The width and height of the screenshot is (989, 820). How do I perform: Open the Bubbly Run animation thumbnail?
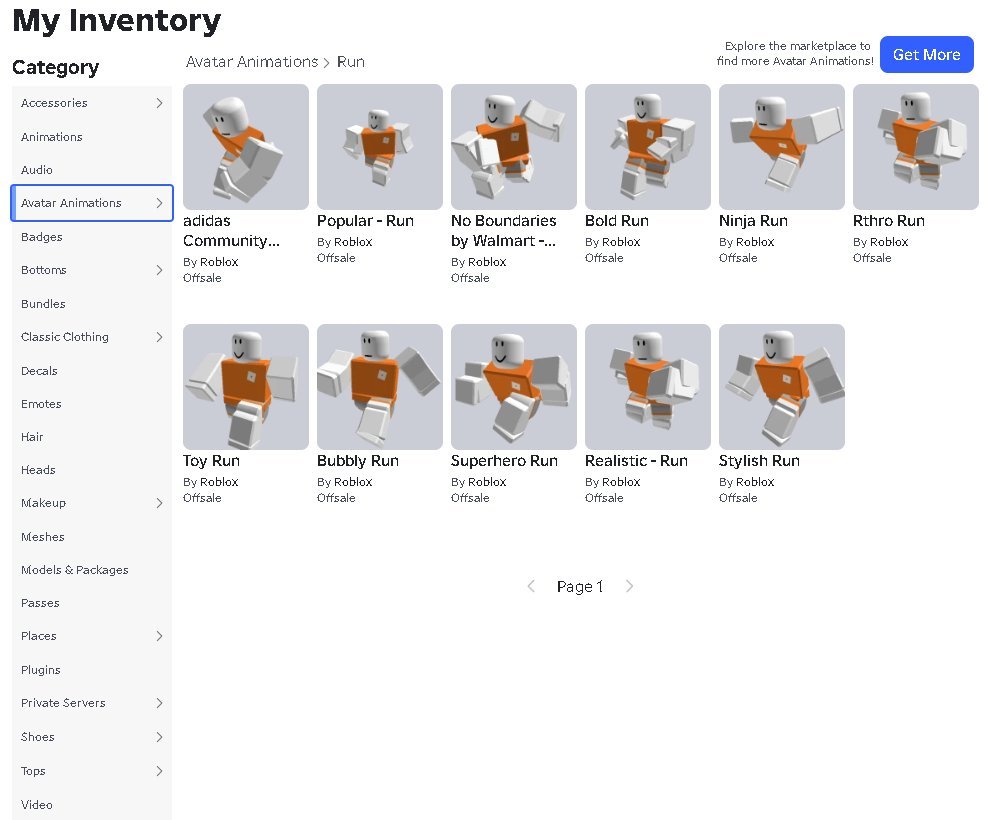(x=380, y=387)
